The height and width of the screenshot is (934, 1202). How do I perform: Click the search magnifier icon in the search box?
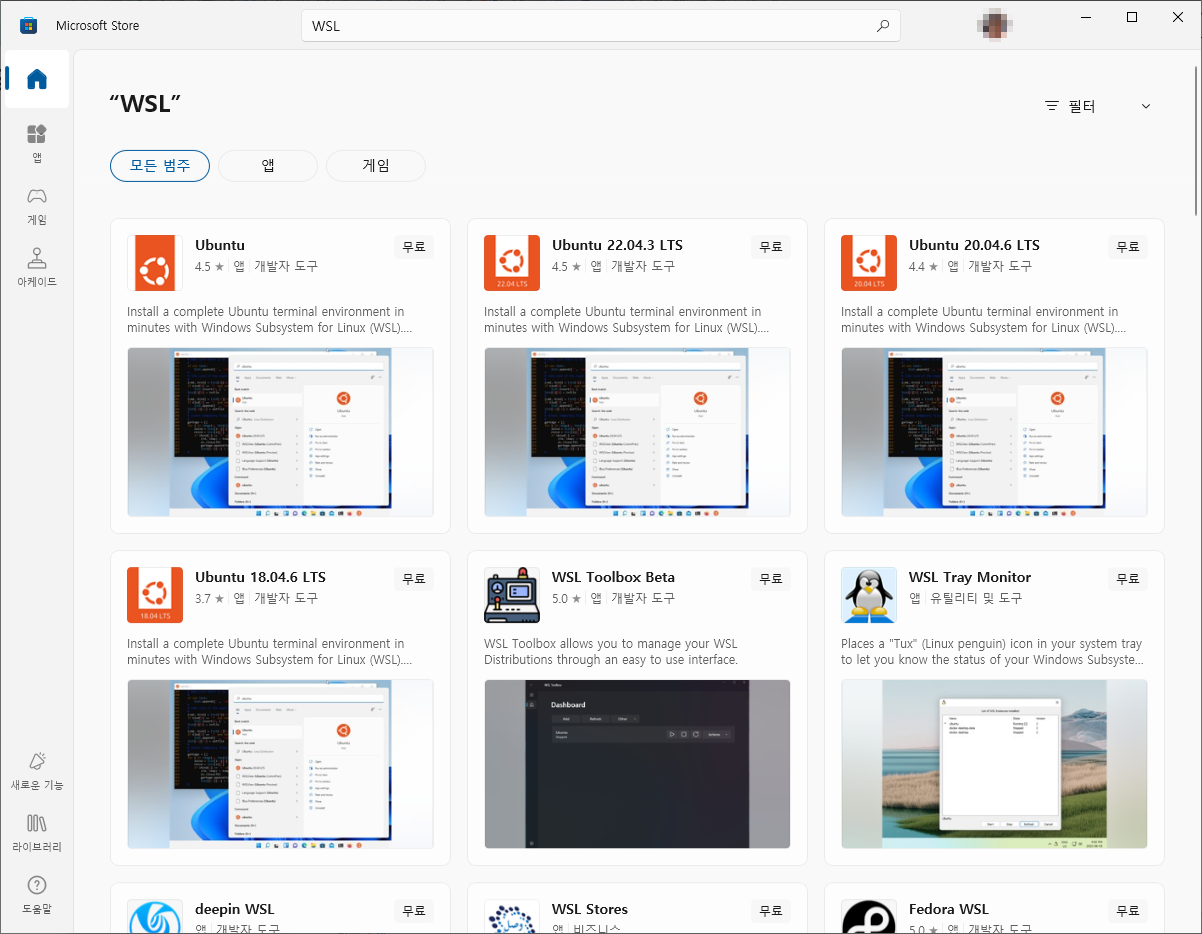coord(882,26)
